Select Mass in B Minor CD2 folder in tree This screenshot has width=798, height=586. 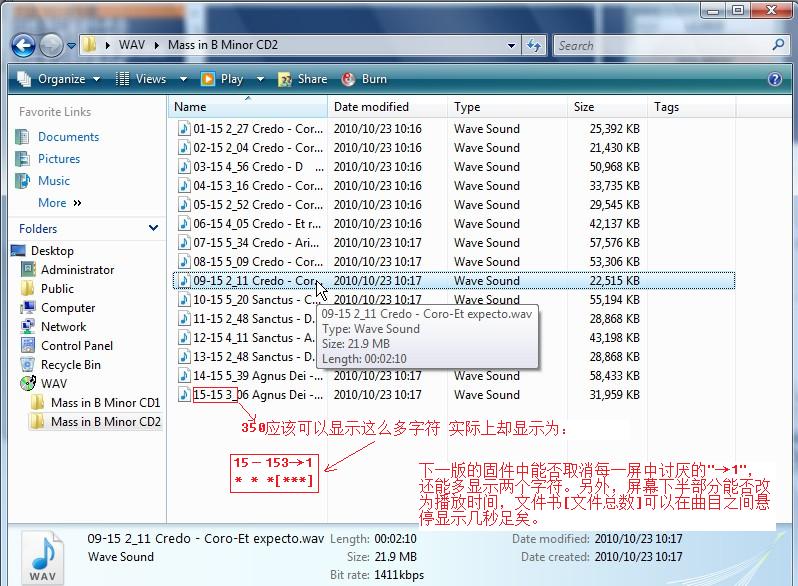tap(105, 422)
